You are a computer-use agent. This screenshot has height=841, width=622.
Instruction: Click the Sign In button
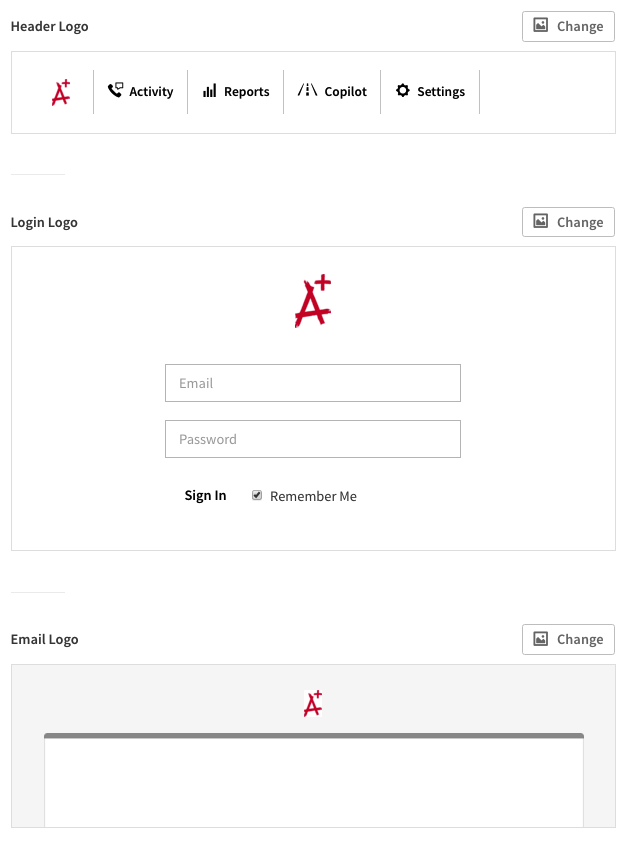[x=205, y=495]
